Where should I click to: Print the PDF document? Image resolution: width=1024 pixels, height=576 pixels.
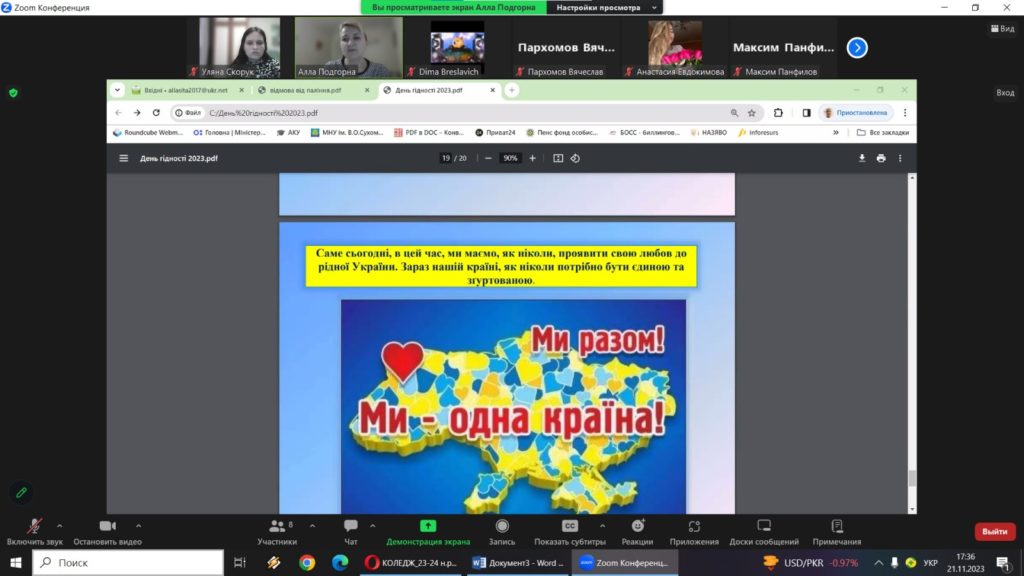pos(881,158)
